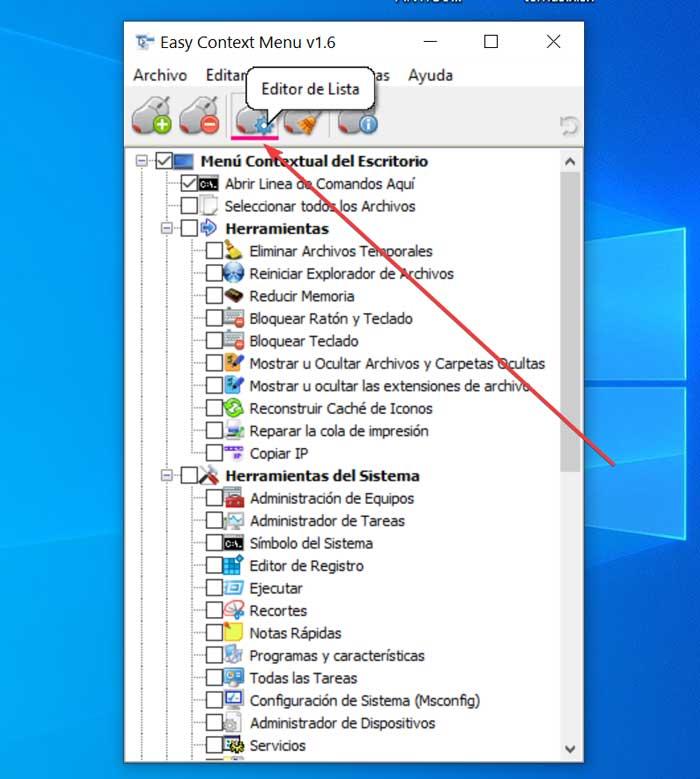Collapse the Menú Contextual del Escritorio tree node
The width and height of the screenshot is (700, 779).
pos(142,160)
